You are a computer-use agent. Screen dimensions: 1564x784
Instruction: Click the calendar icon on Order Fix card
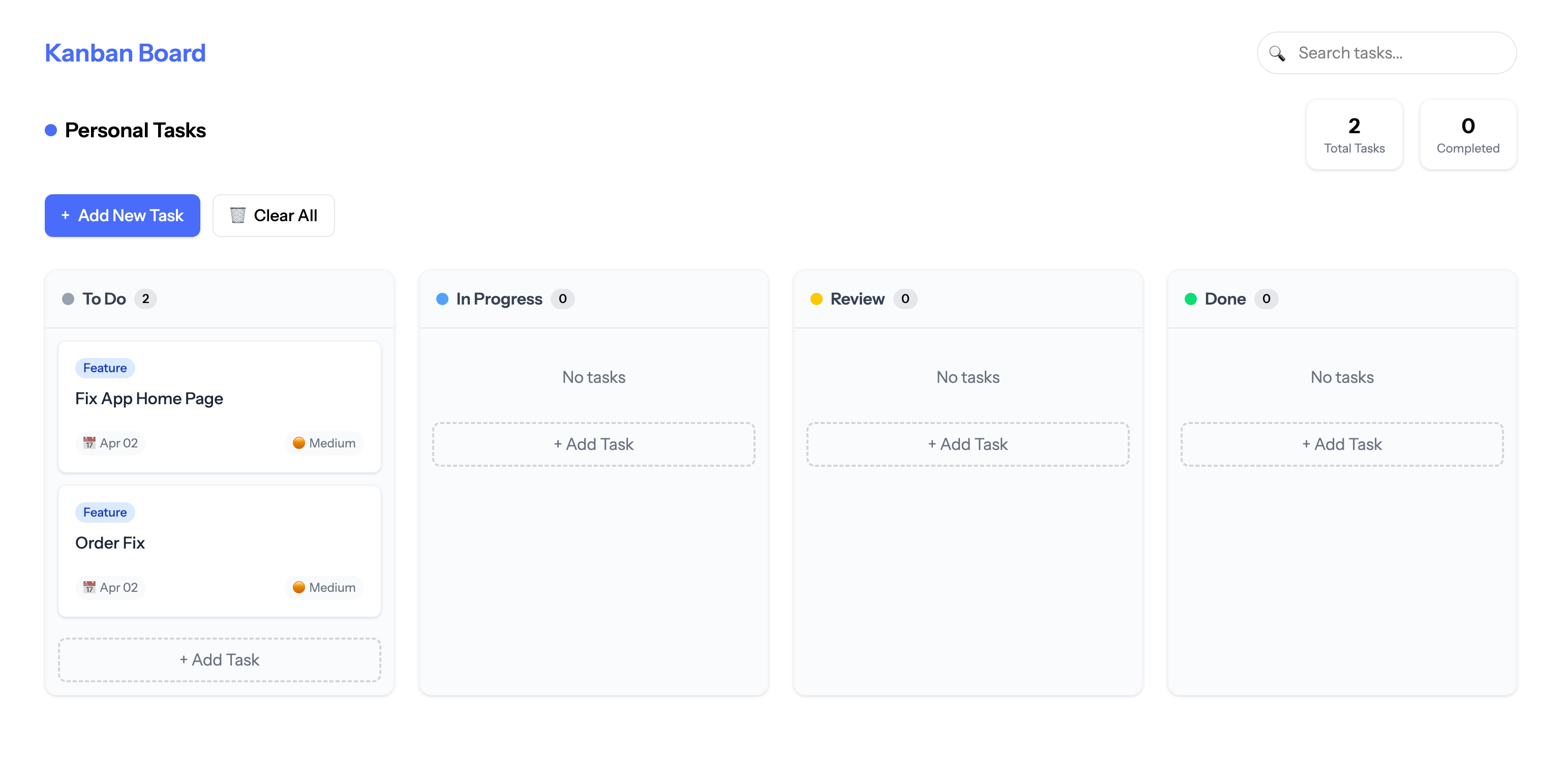point(90,587)
